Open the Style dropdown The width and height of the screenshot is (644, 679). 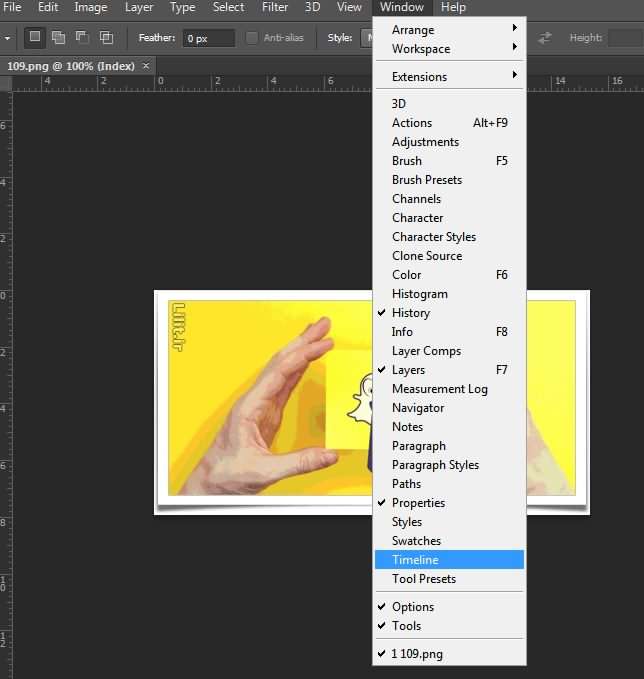click(367, 38)
